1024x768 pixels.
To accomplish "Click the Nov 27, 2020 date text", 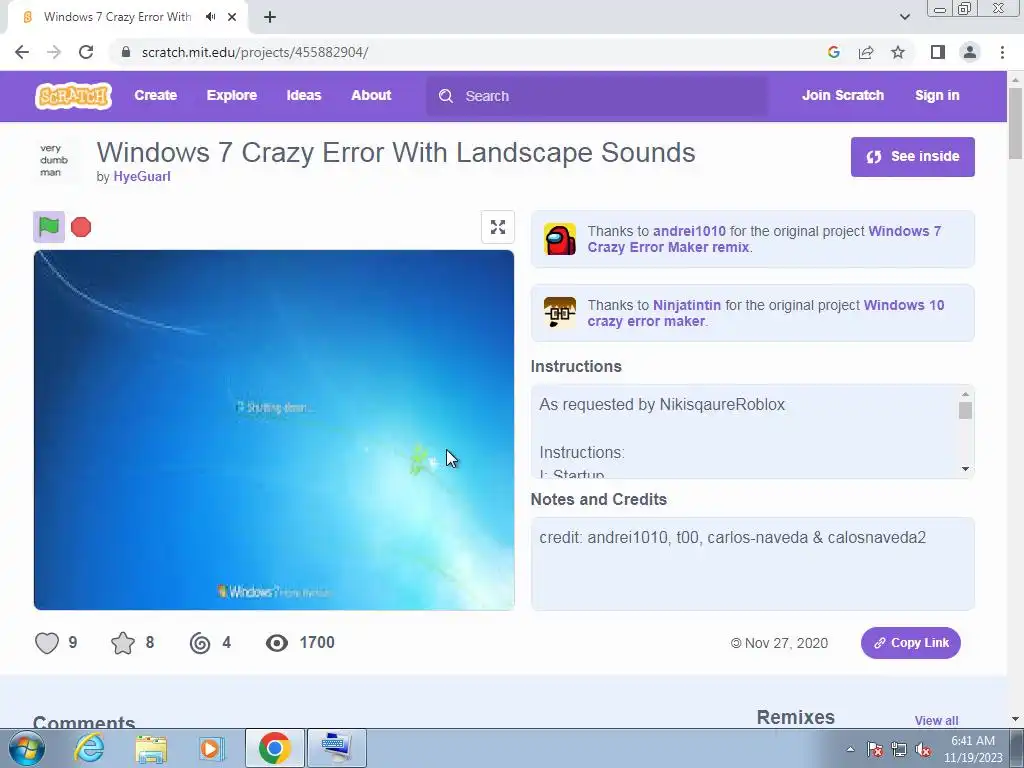I will [x=786, y=643].
